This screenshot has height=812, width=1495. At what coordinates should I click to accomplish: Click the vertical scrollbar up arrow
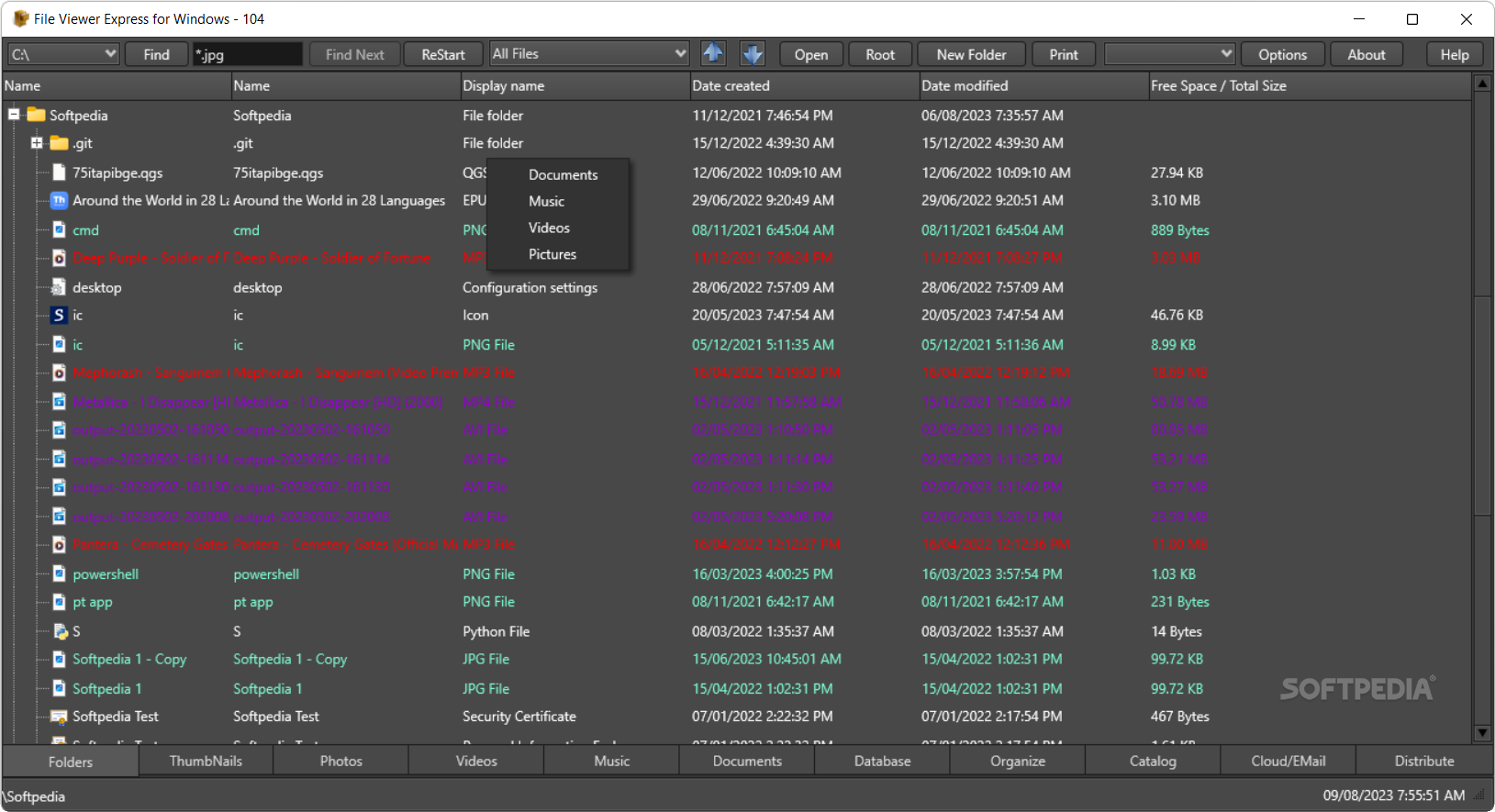click(x=1481, y=83)
